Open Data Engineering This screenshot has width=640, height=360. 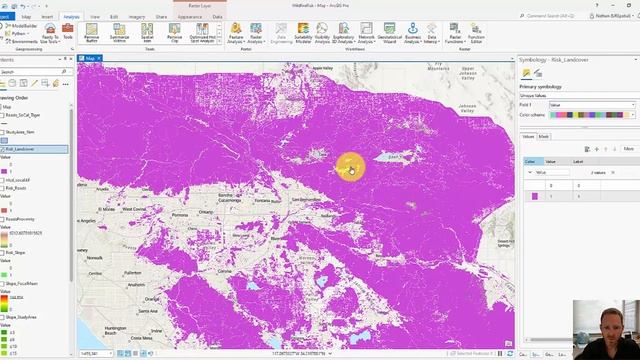[281, 33]
